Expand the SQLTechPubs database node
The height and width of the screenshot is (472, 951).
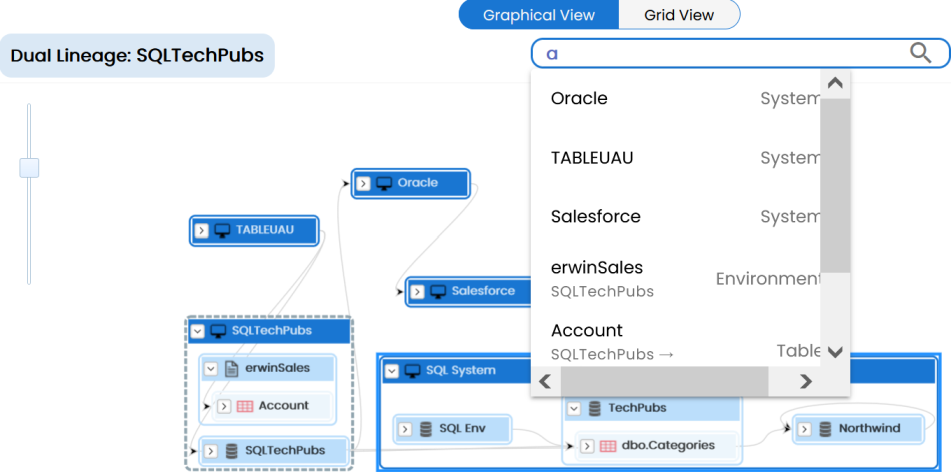[x=210, y=451]
